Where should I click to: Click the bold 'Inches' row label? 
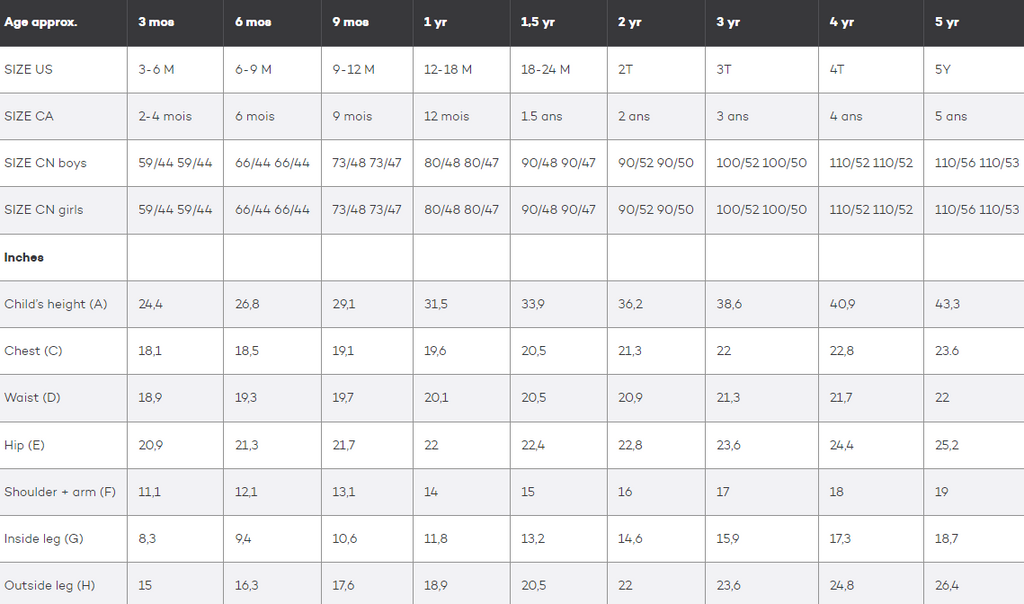[x=24, y=257]
